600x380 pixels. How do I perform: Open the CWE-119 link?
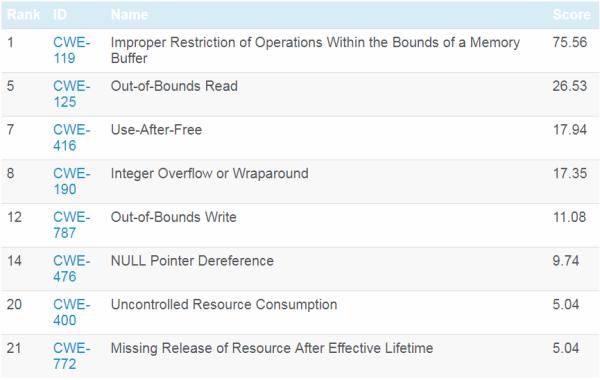pyautogui.click(x=72, y=50)
